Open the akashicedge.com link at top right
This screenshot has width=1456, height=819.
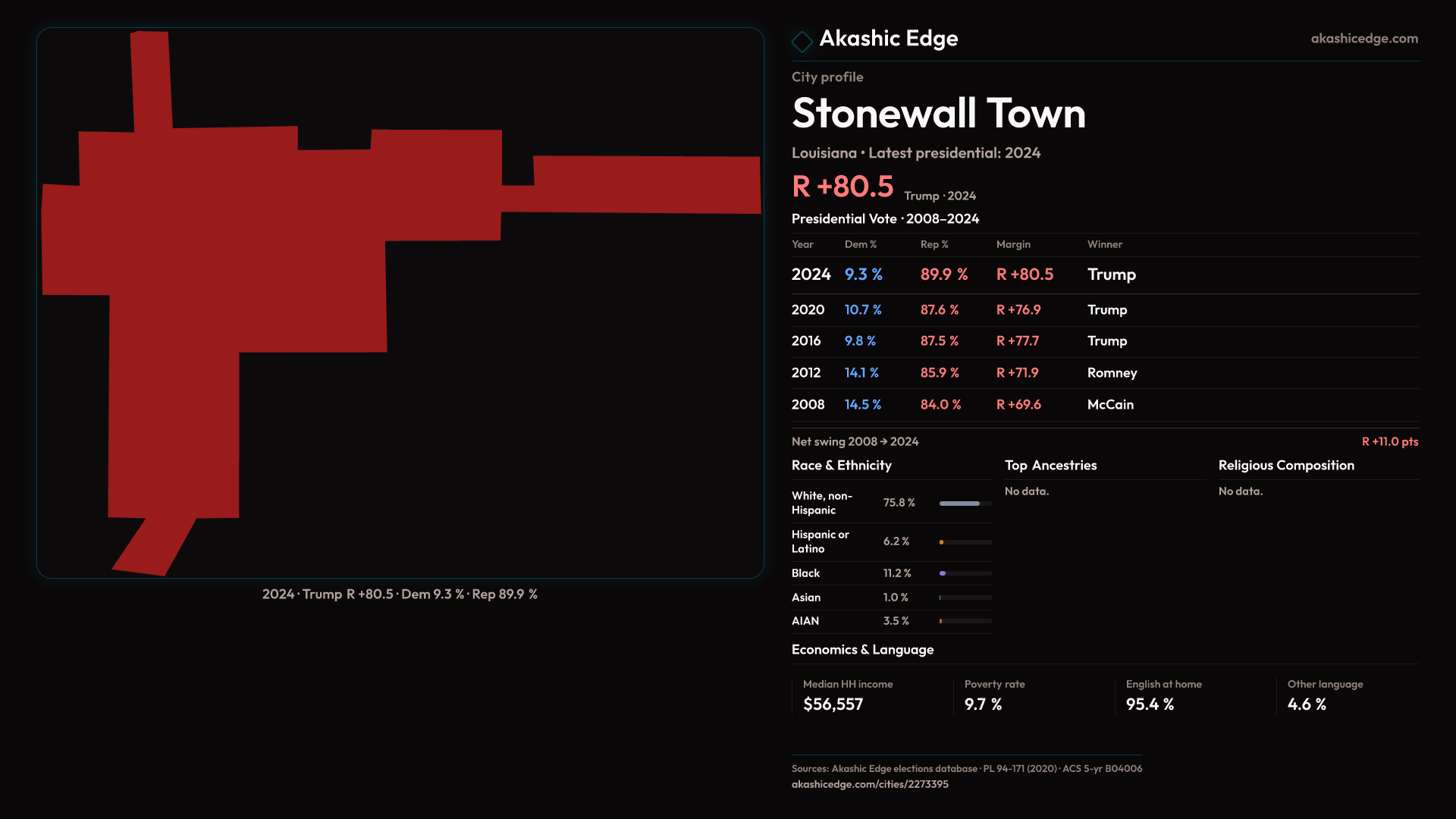click(1363, 39)
